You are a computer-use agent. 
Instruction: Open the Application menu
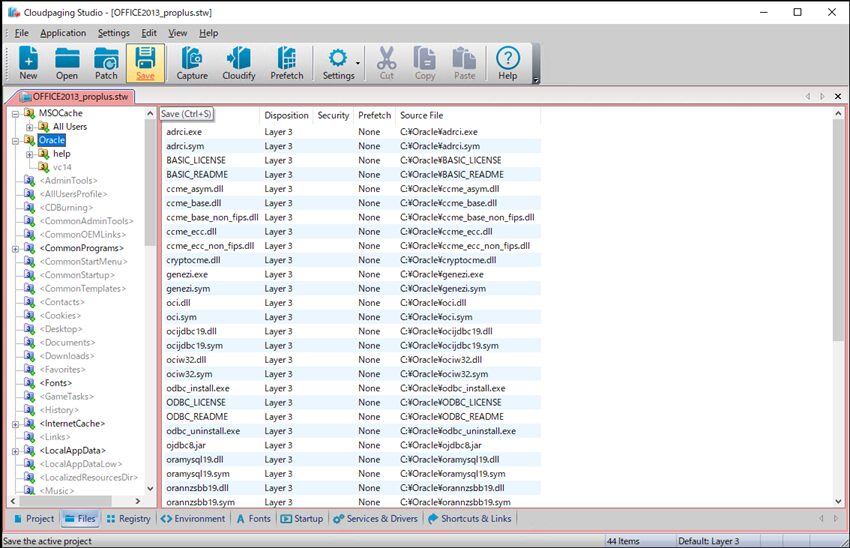(63, 33)
